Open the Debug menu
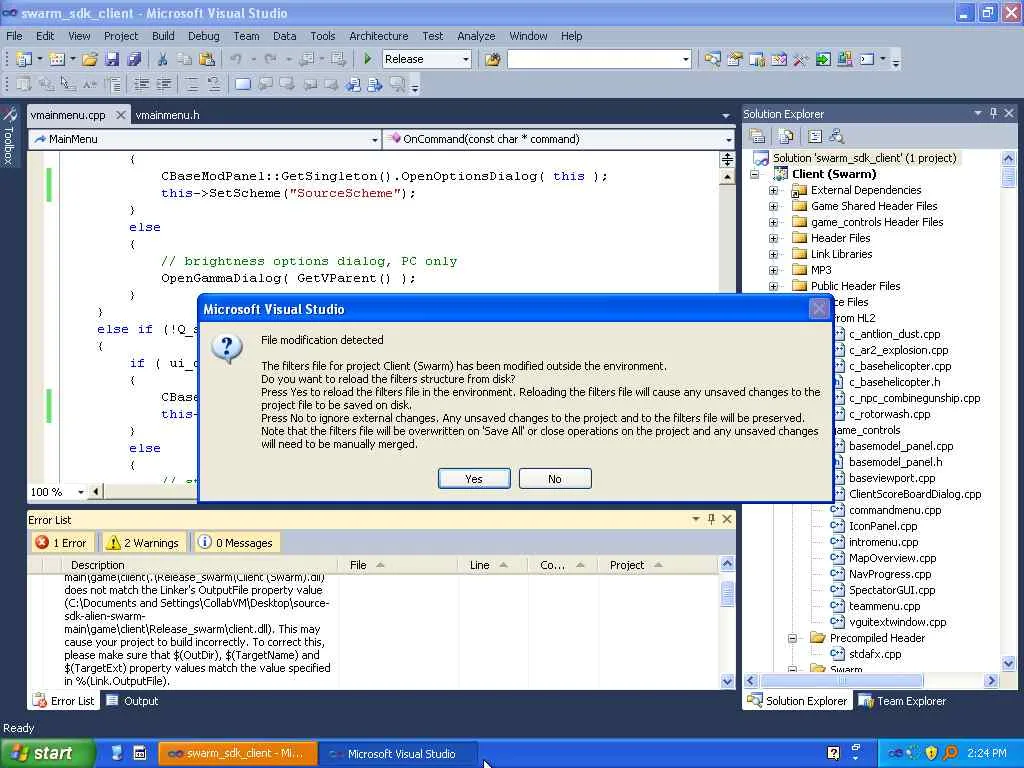Viewport: 1024px width, 768px height. click(x=204, y=36)
